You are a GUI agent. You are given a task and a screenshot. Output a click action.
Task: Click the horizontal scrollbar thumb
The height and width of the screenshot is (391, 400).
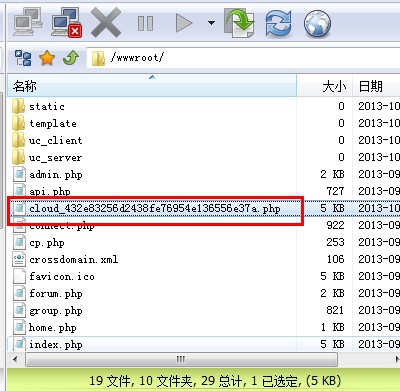click(182, 359)
